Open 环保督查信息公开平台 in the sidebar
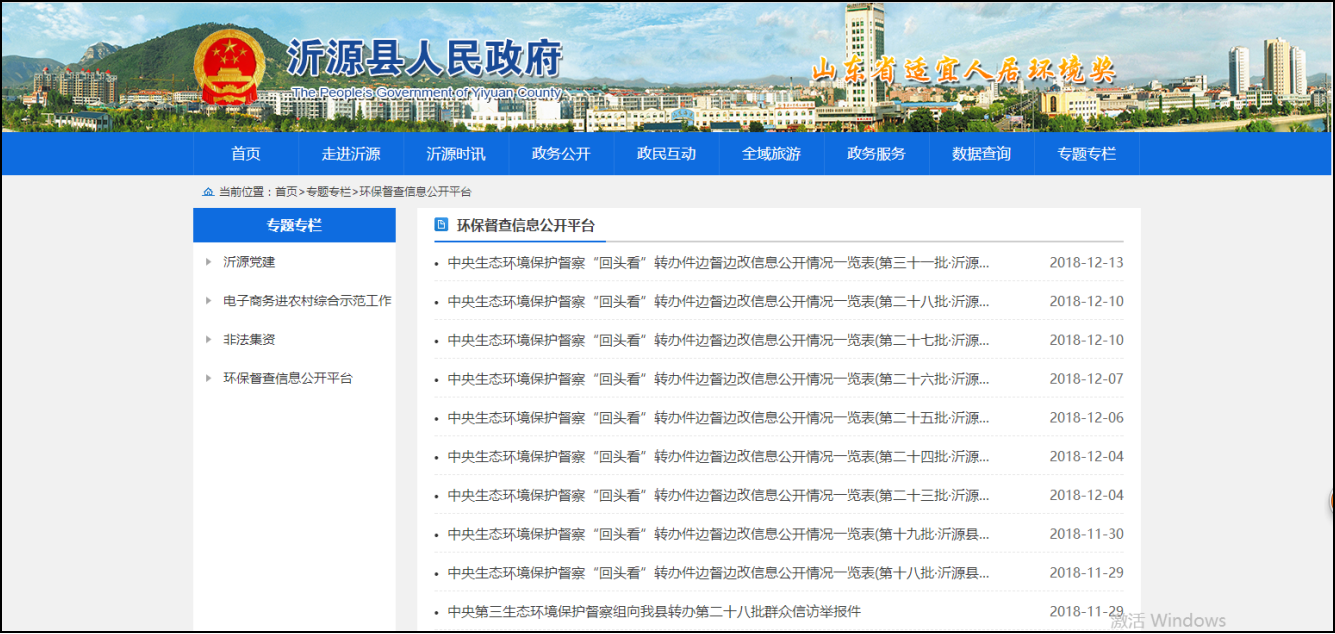 point(288,379)
